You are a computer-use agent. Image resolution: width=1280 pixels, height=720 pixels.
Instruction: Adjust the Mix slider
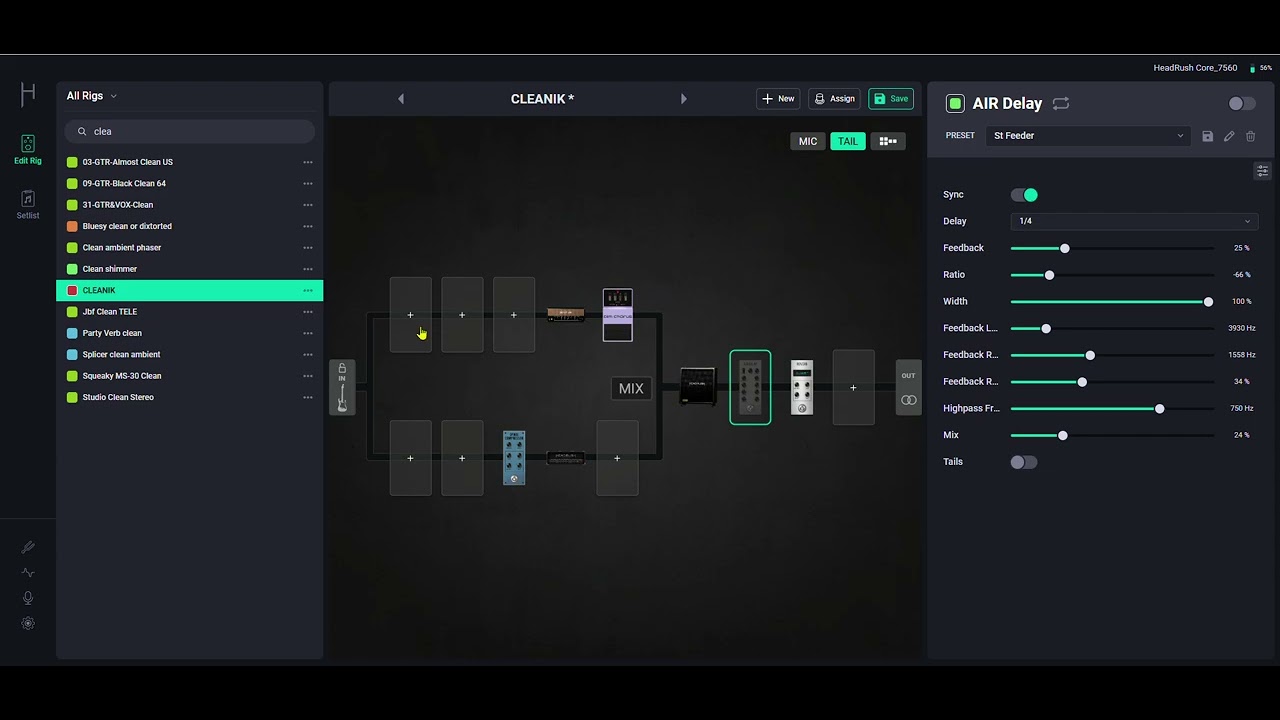tap(1112, 436)
